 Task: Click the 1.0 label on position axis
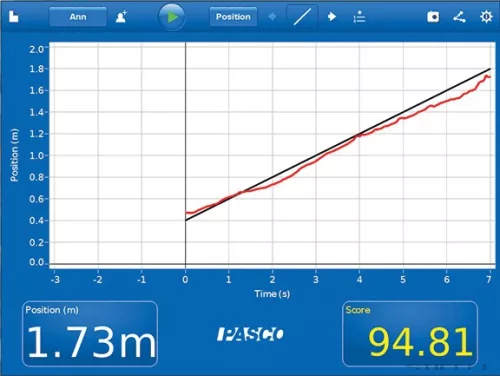(x=37, y=156)
